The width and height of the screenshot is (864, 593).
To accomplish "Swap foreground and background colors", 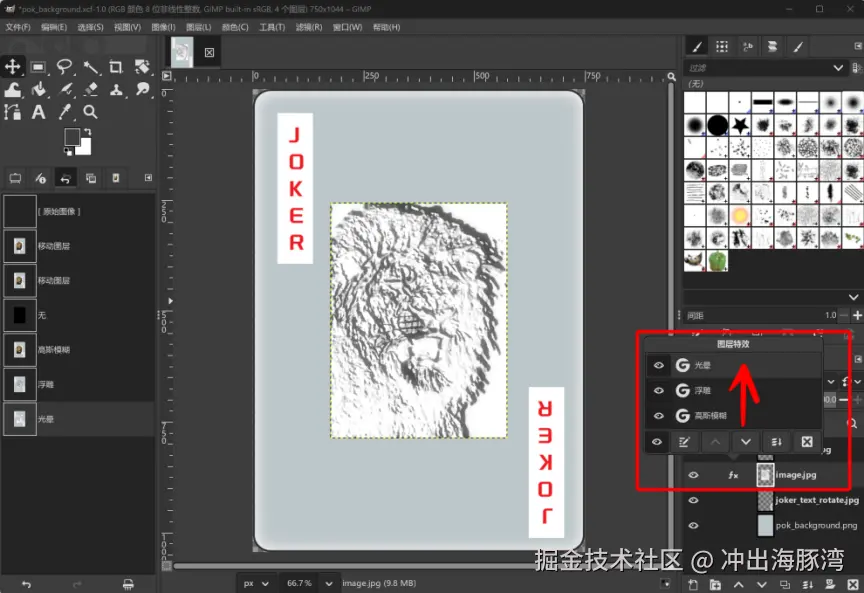I will click(x=87, y=132).
